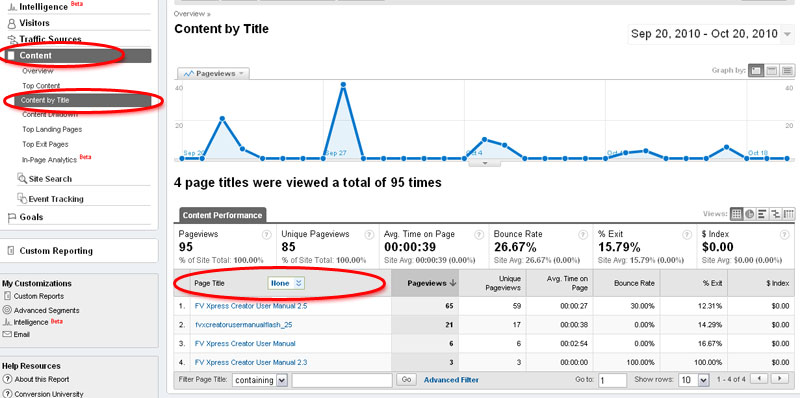The width and height of the screenshot is (800, 398).
Task: Open the date range selector
Action: tap(711, 34)
